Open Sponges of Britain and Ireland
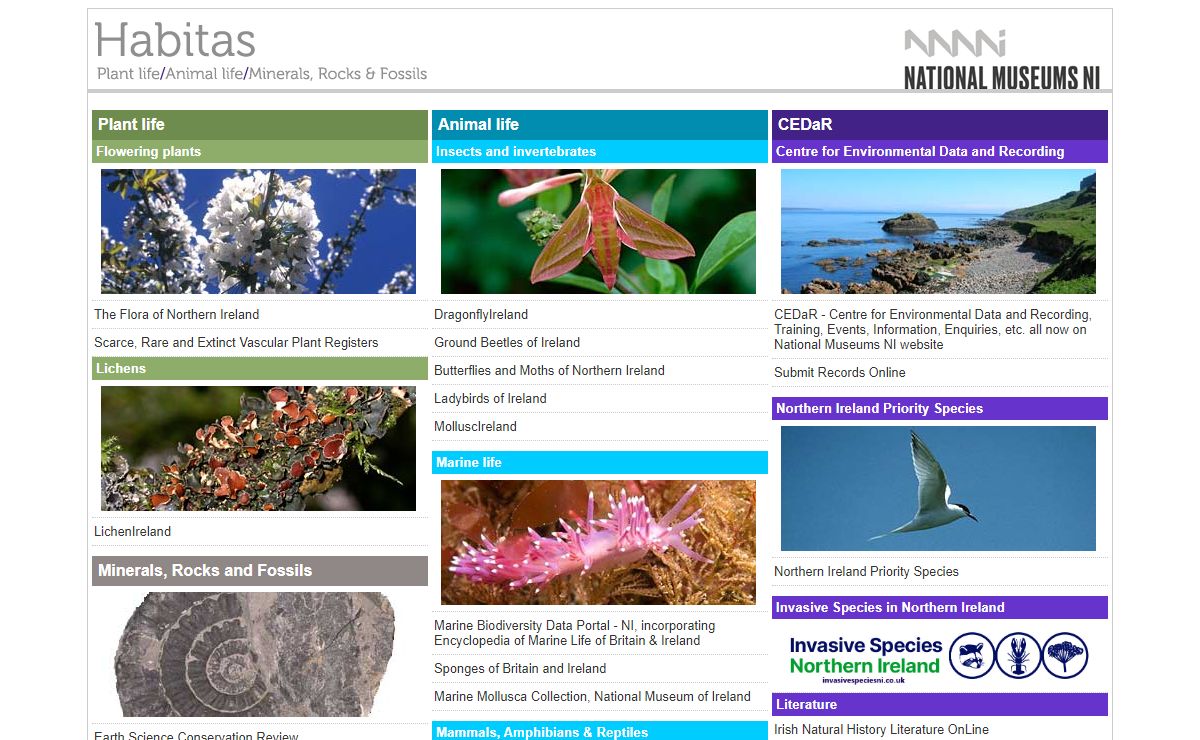Image resolution: width=1200 pixels, height=740 pixels. 520,668
